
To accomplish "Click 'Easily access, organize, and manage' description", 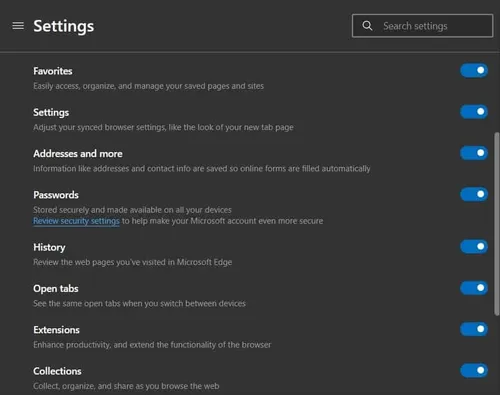I will coord(148,86).
